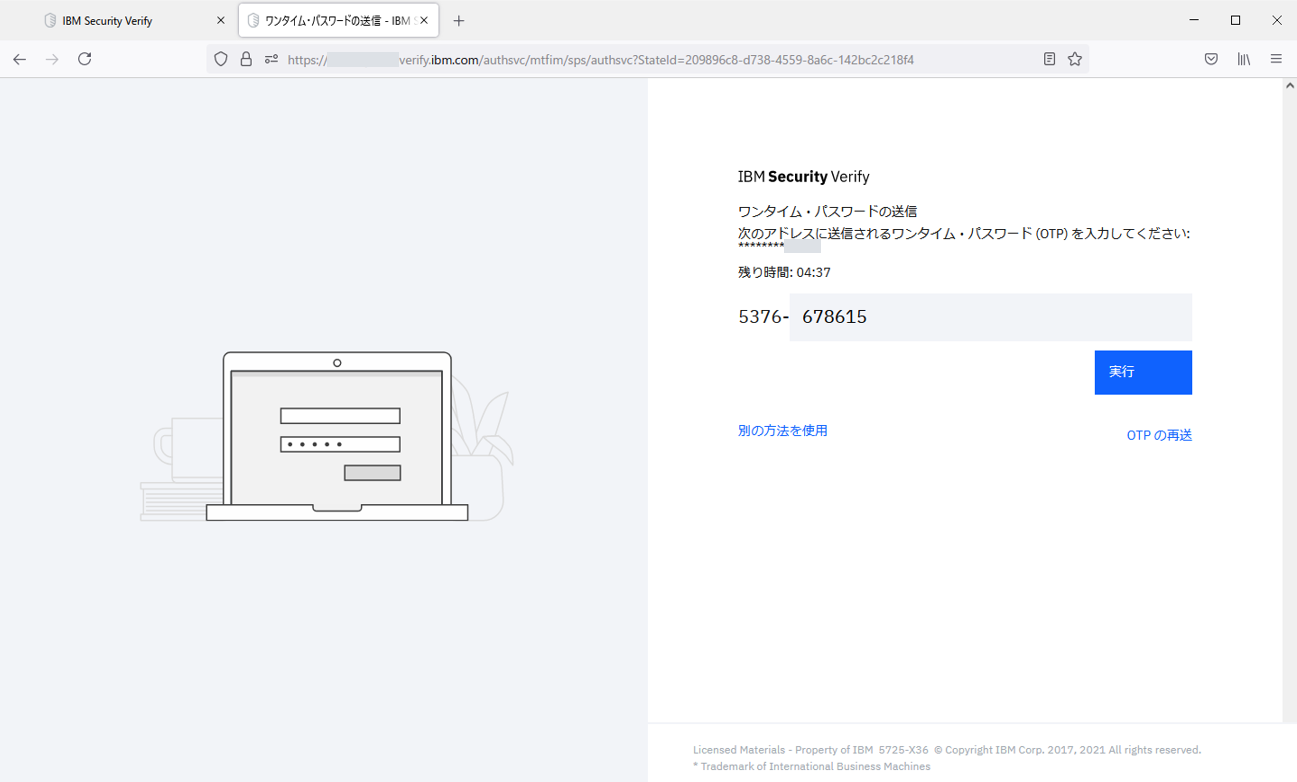Open the Save to Pocket button
This screenshot has height=782, width=1297.
coord(1211,59)
